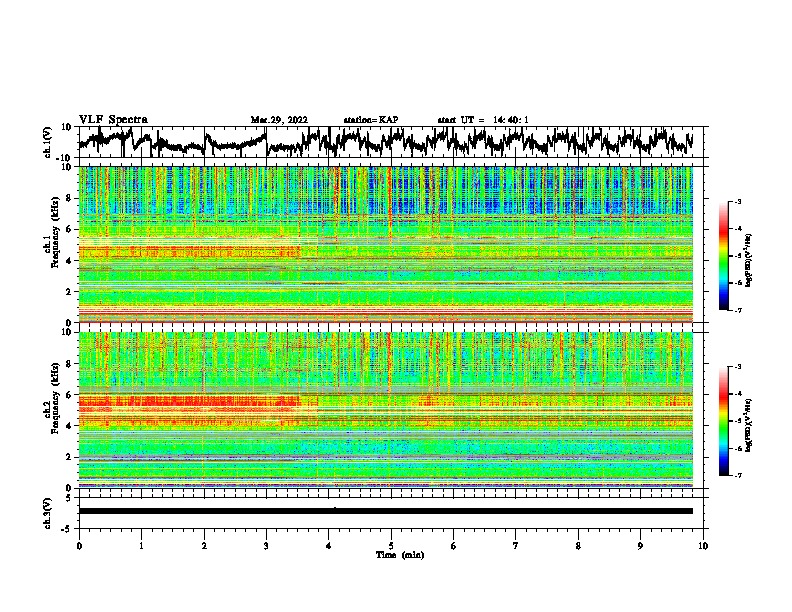The height and width of the screenshot is (612, 792).
Task: Click the ch.1 color bar 'log(PSD)' label
Action: (x=749, y=261)
